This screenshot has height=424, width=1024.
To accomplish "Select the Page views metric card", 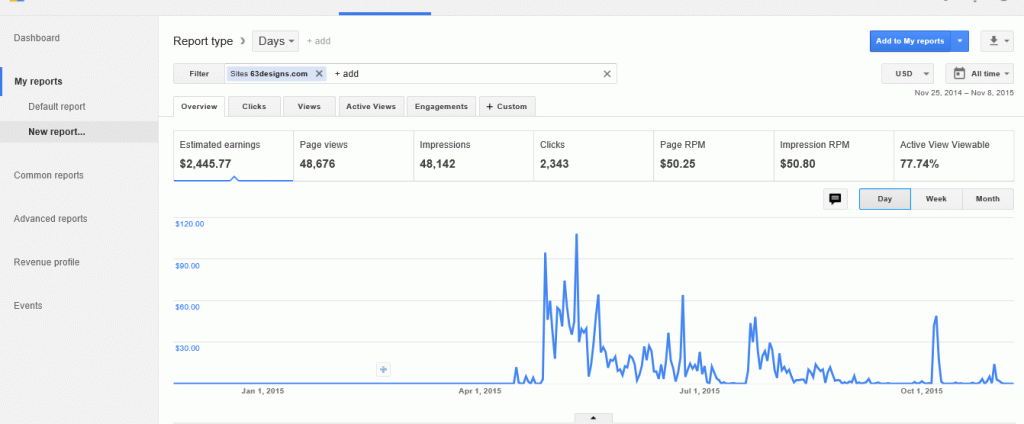I will click(x=353, y=155).
